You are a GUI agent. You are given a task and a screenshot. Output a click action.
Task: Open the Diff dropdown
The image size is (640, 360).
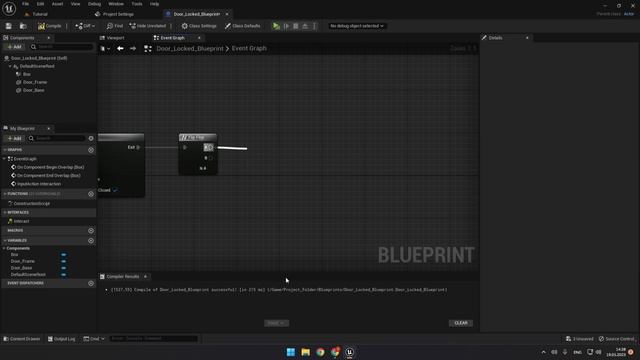tap(85, 26)
